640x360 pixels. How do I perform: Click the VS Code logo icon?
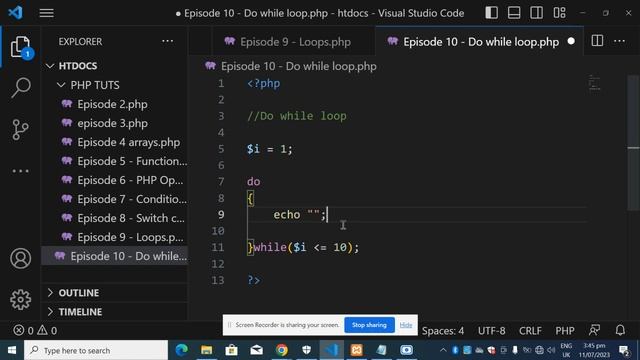16,13
